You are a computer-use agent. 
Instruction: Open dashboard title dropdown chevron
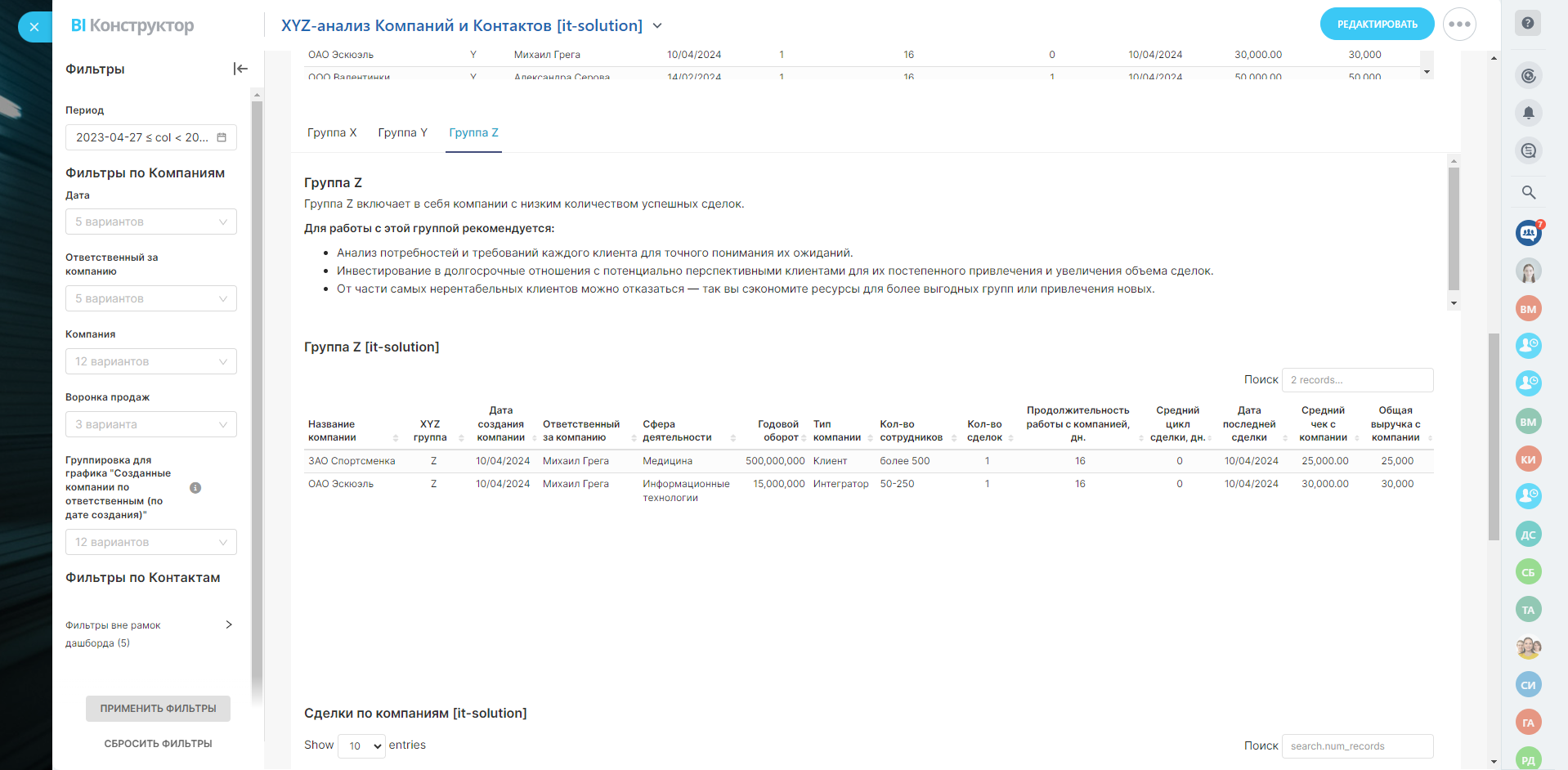tap(657, 26)
